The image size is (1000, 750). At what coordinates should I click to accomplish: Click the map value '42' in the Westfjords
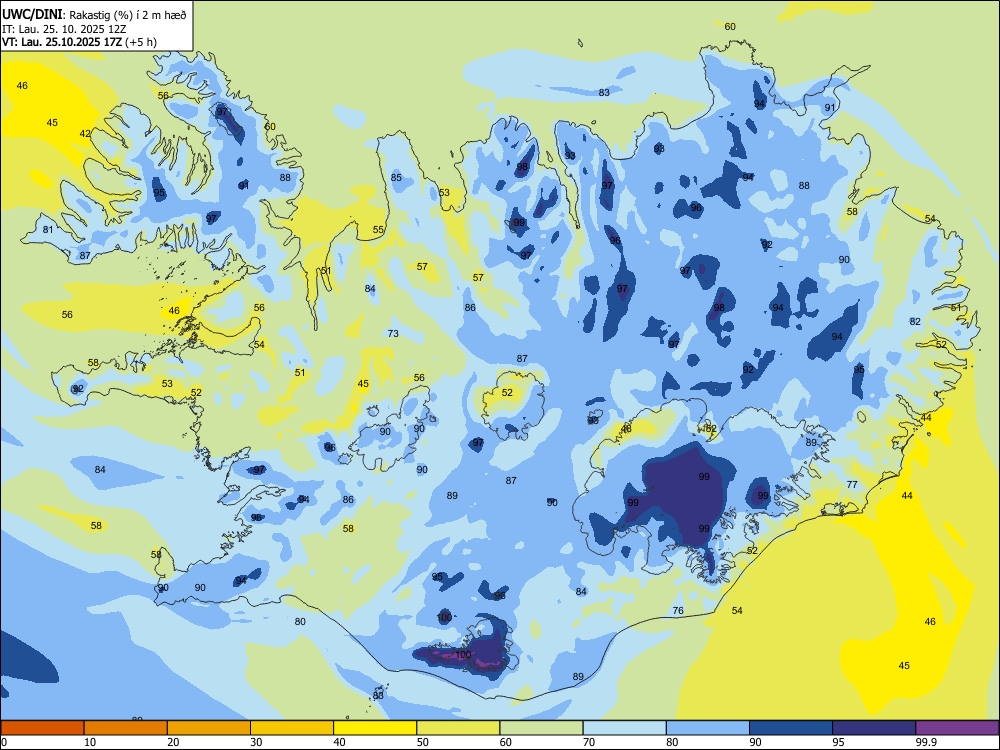point(85,134)
